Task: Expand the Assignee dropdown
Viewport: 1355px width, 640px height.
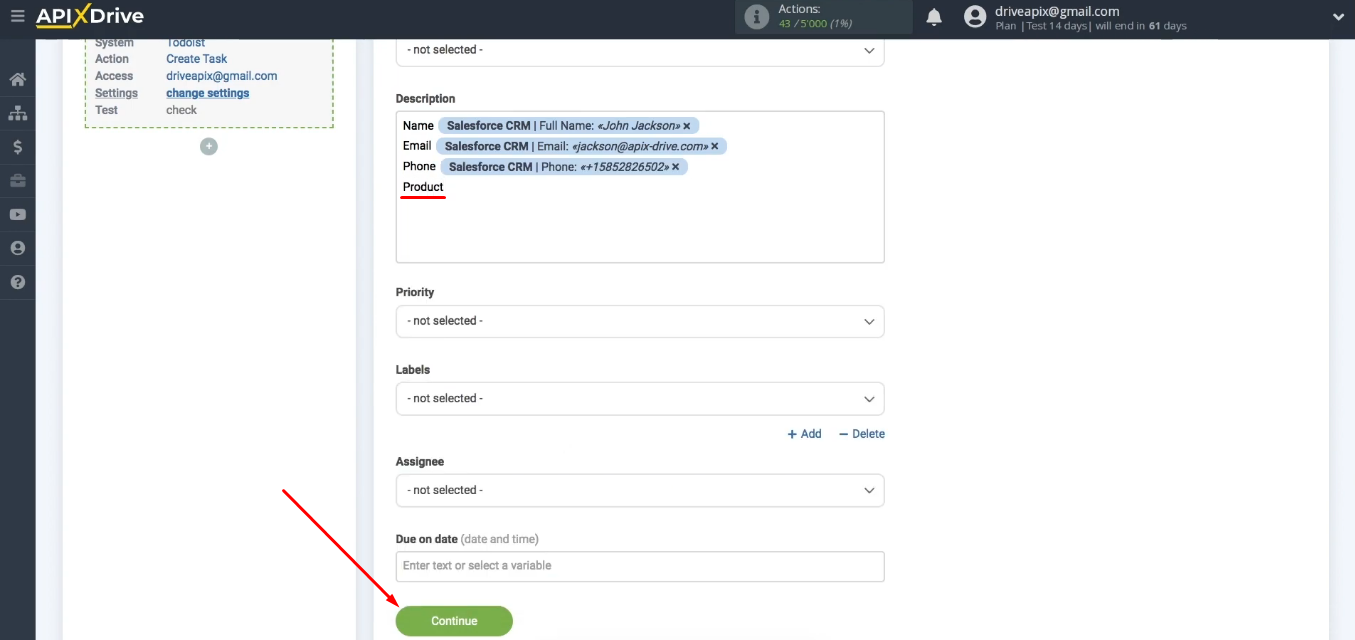Action: click(640, 490)
